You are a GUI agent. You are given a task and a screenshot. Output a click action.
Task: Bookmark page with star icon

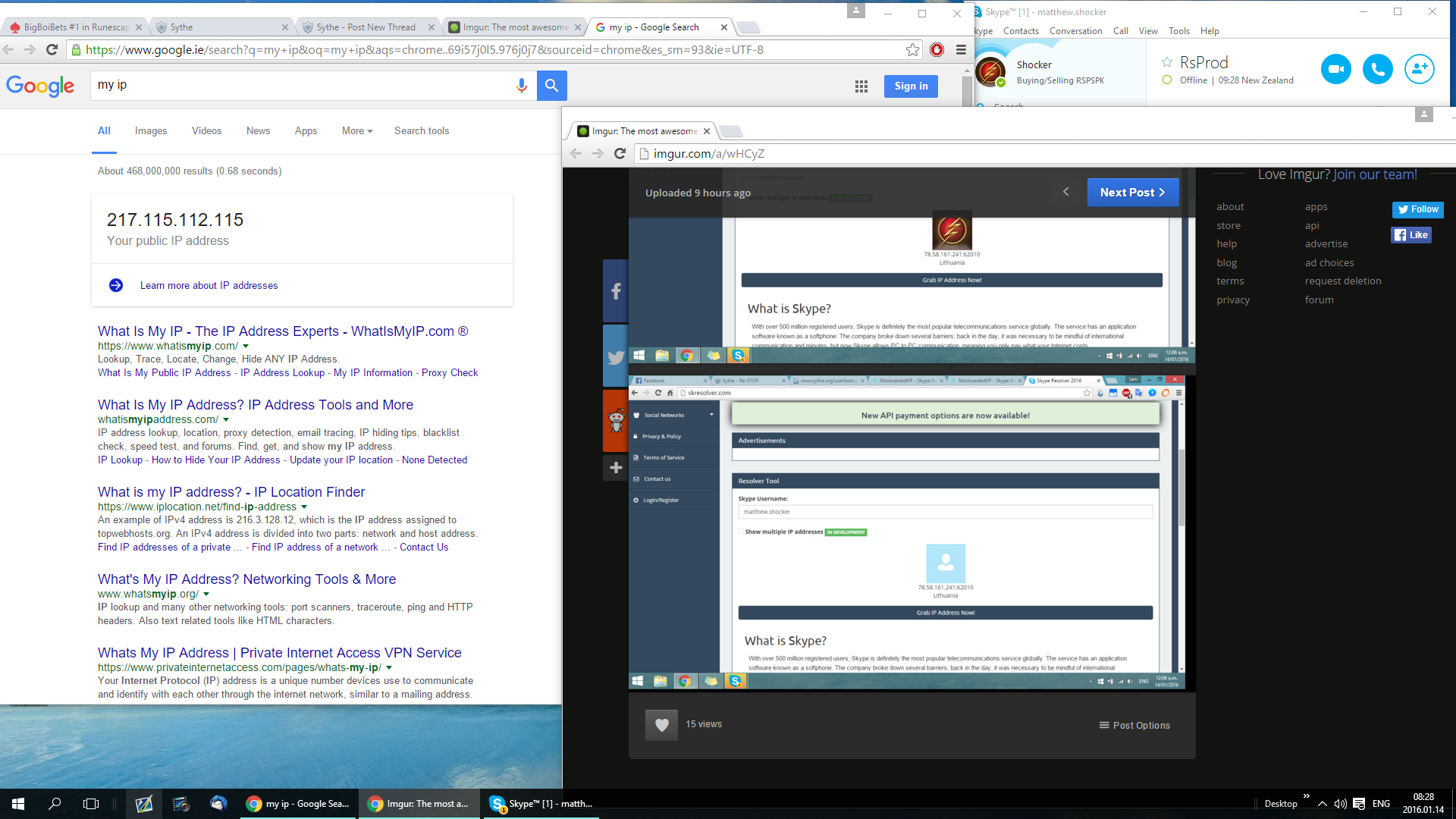(x=912, y=50)
